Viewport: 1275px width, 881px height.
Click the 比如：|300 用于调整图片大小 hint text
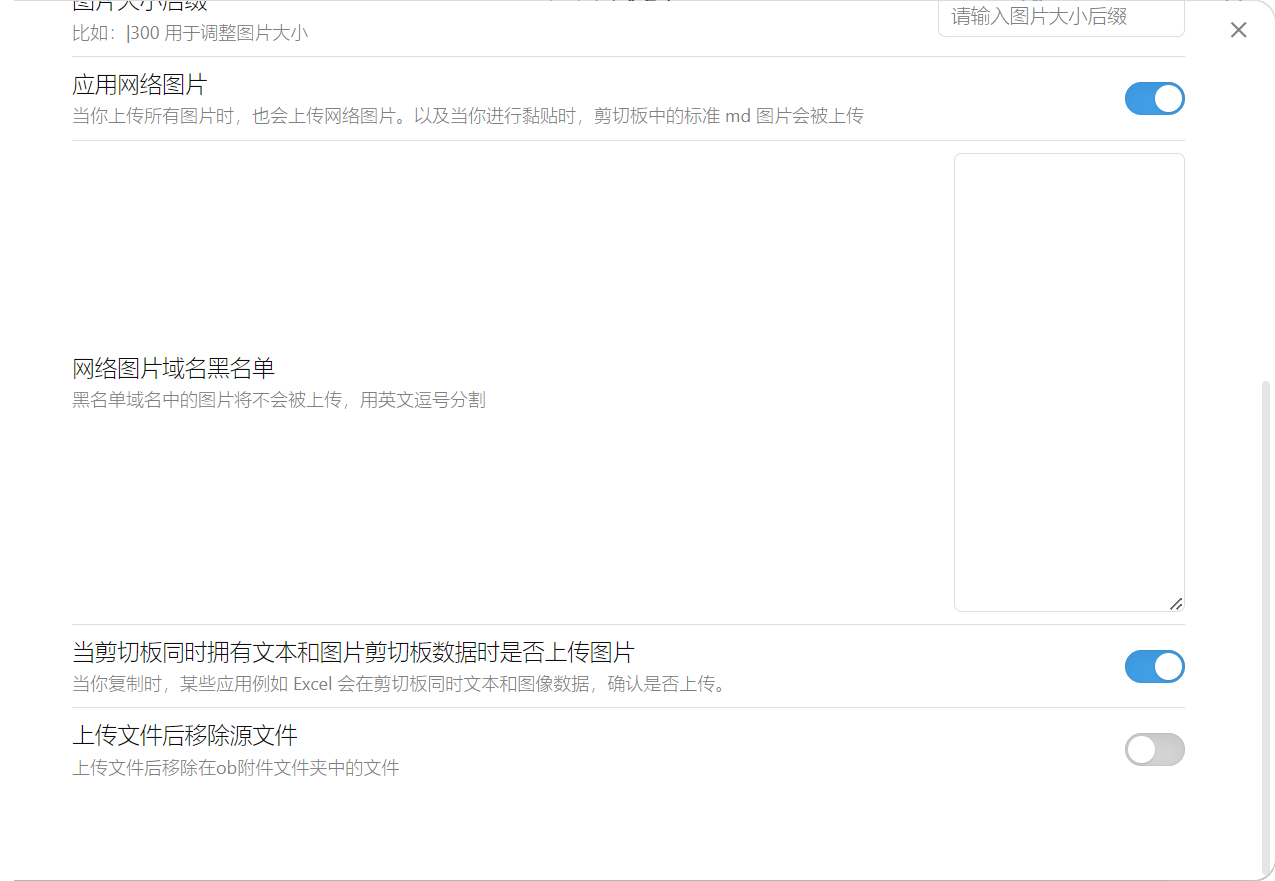coord(190,33)
